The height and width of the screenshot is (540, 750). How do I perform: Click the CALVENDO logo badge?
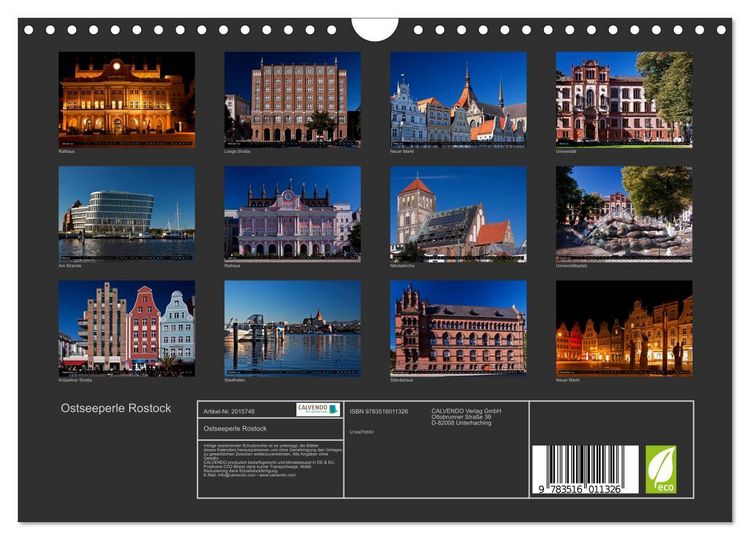coord(318,409)
